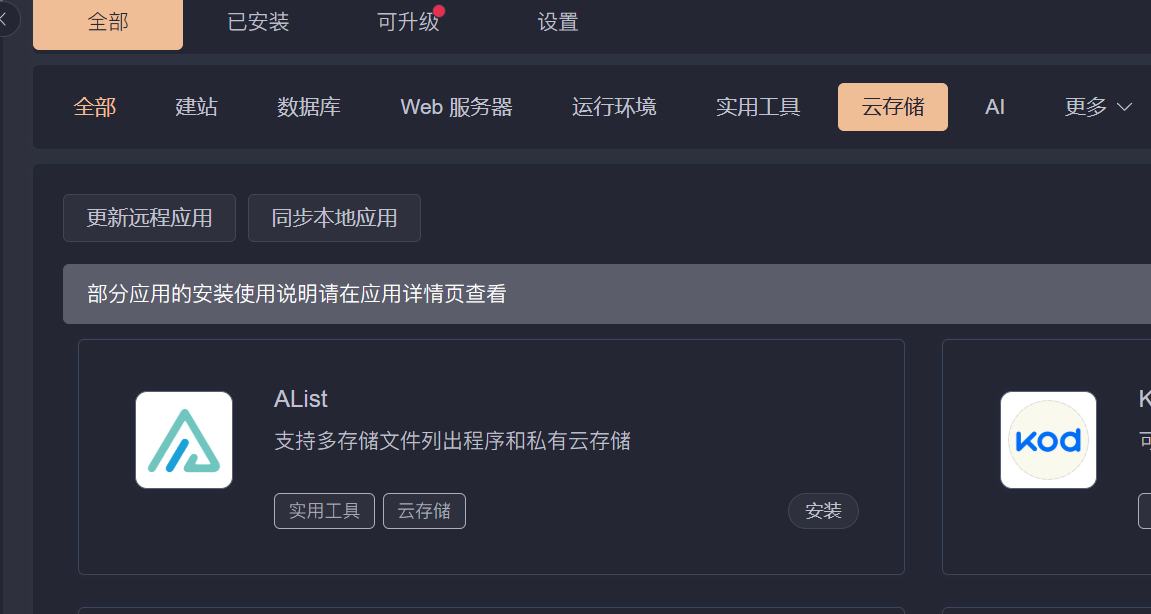Filter apps by 数据库 category
Image resolution: width=1151 pixels, height=614 pixels.
309,107
